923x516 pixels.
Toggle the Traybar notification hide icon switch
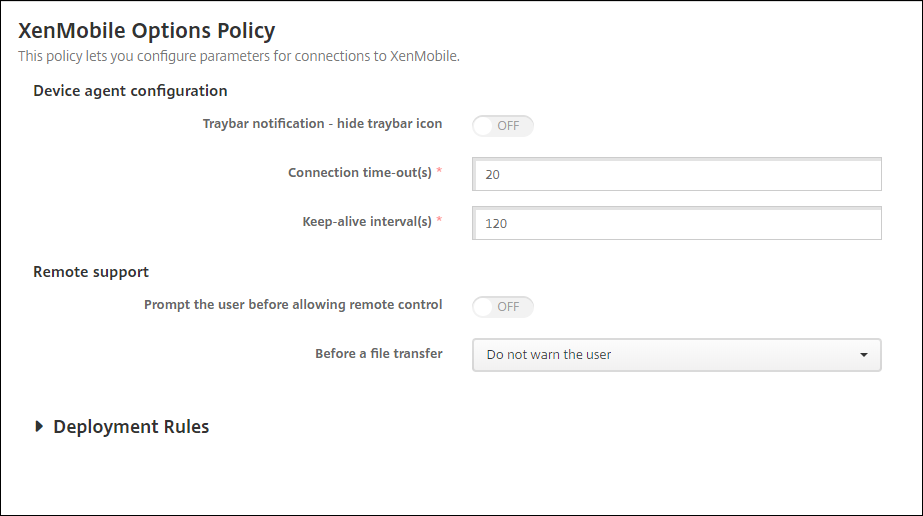point(503,126)
